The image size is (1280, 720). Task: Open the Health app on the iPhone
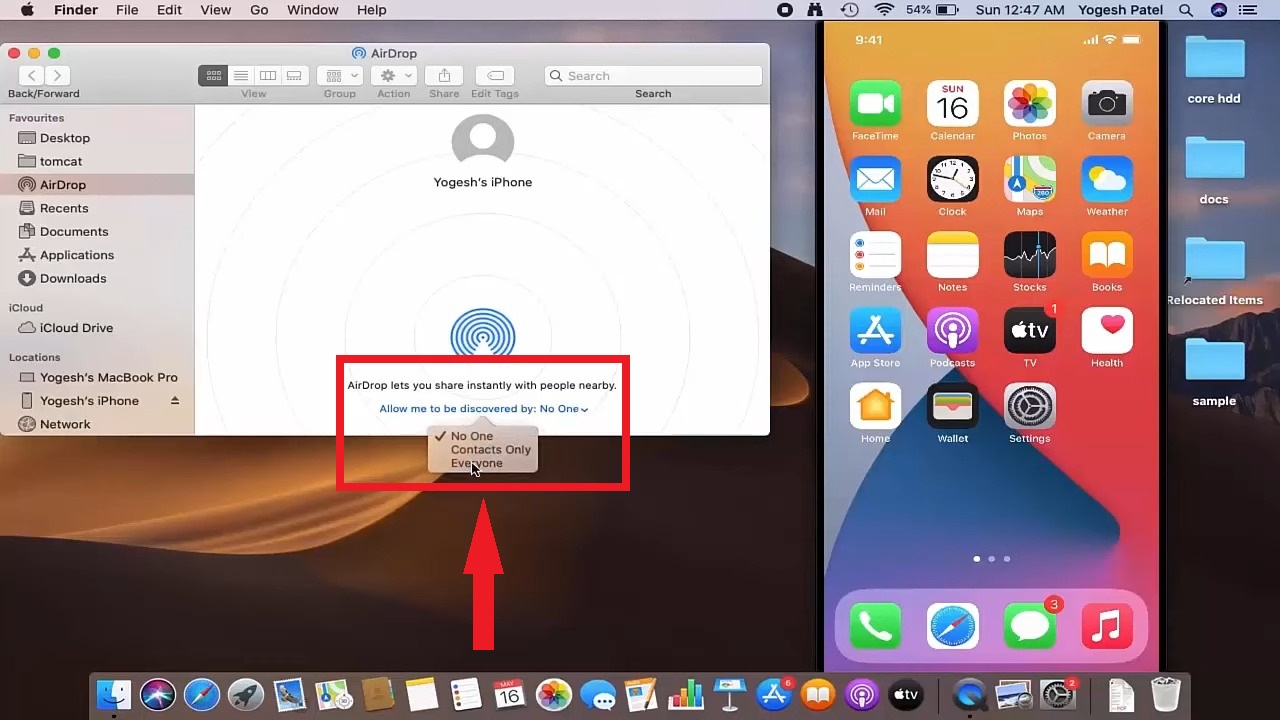click(1107, 331)
